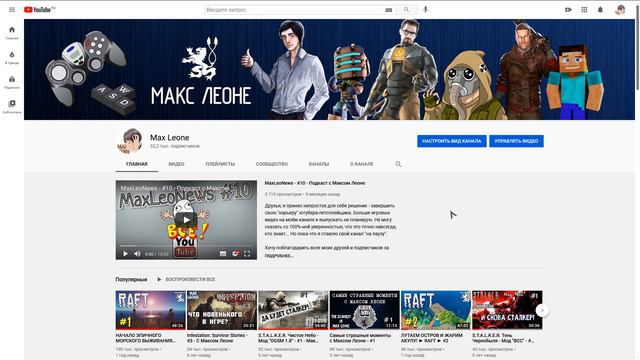Open the hamburger guide menu

[12, 9]
